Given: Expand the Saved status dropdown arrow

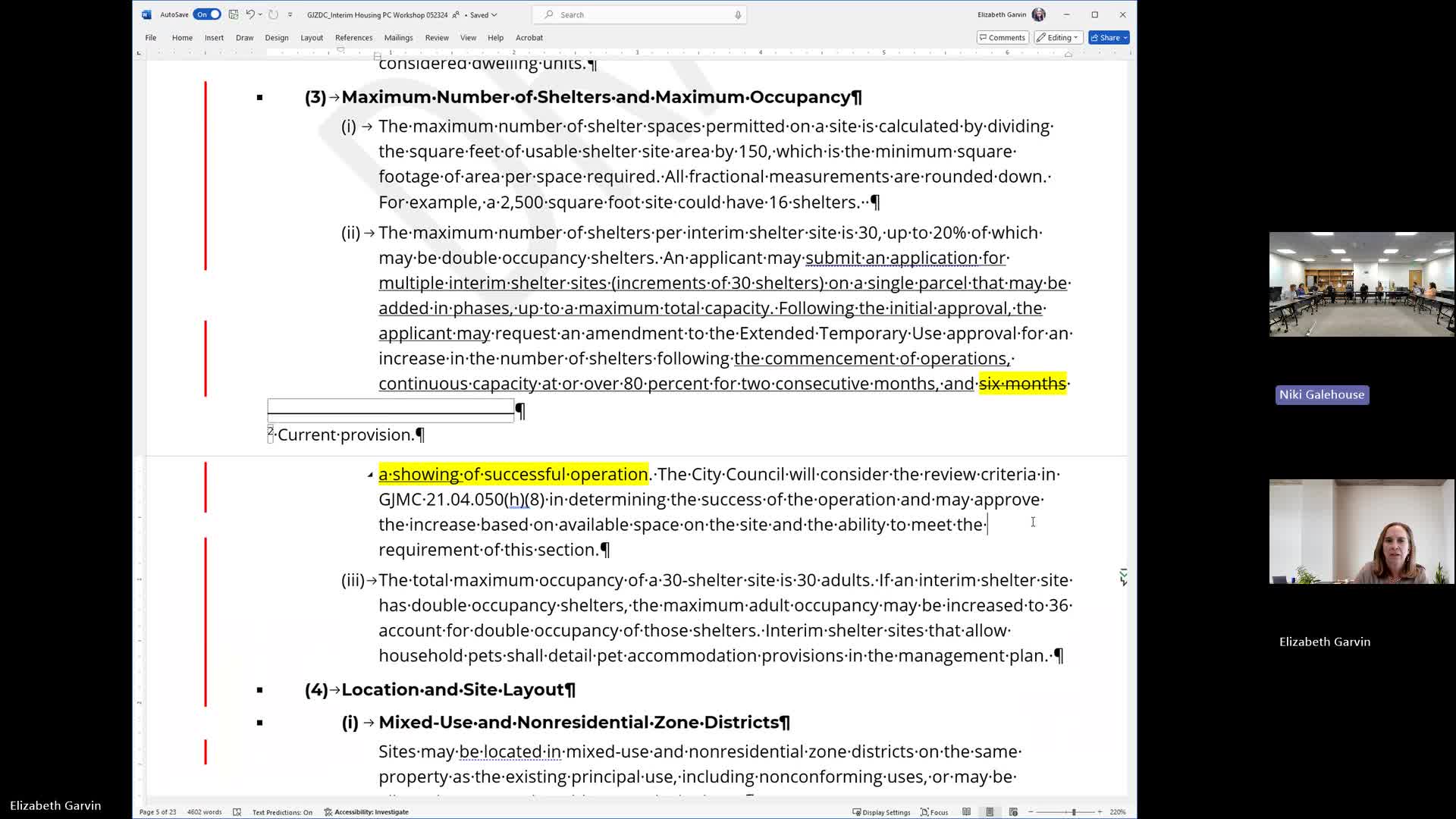Looking at the screenshot, I should [x=494, y=15].
